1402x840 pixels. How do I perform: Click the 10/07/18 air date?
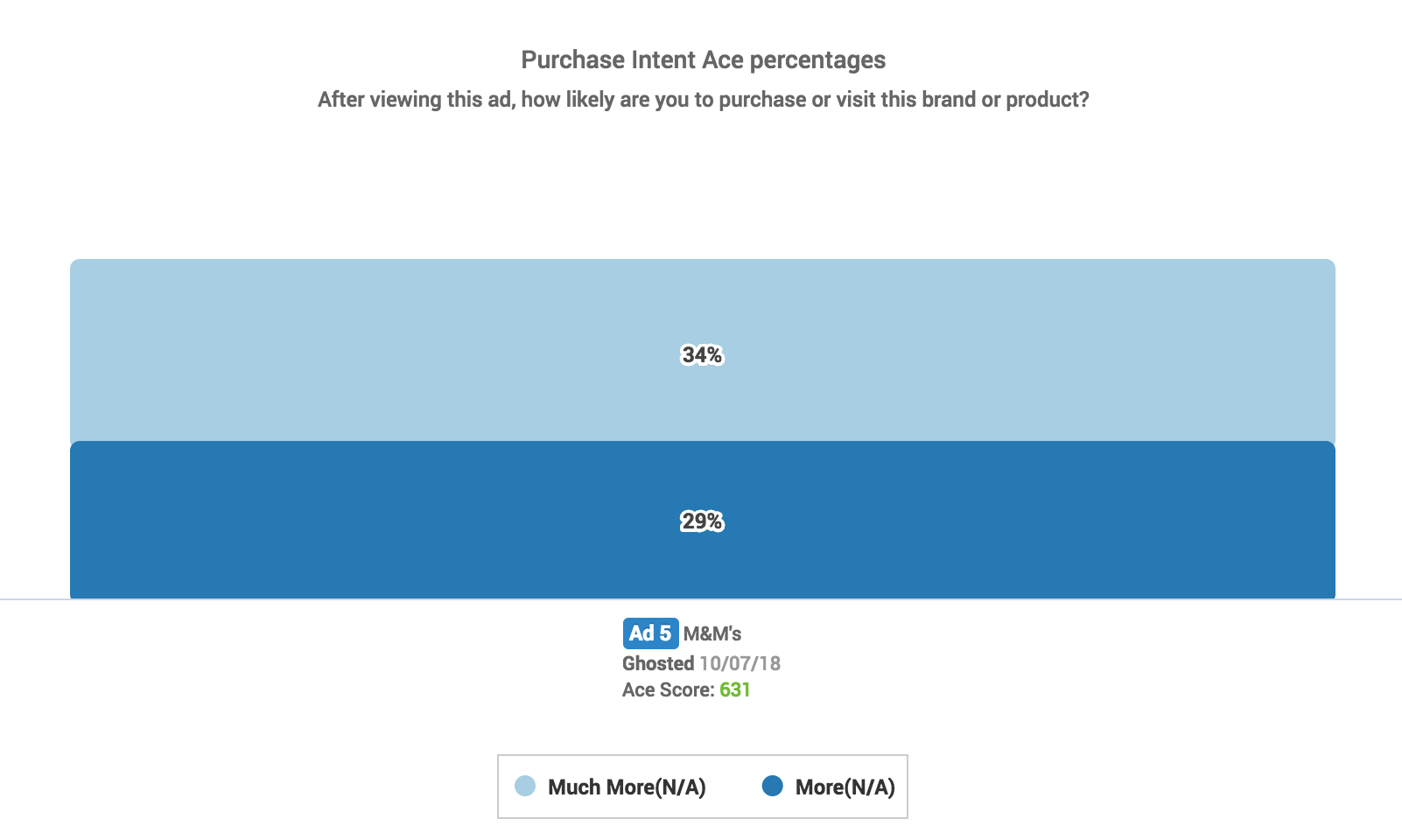[x=740, y=663]
